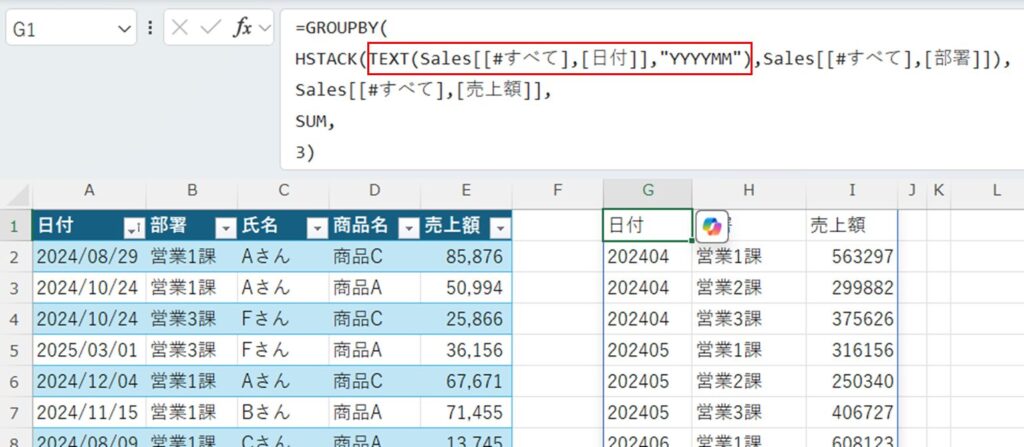Click cell with date 2024/08/29
Screen dimensions: 1024x447
pos(89,257)
